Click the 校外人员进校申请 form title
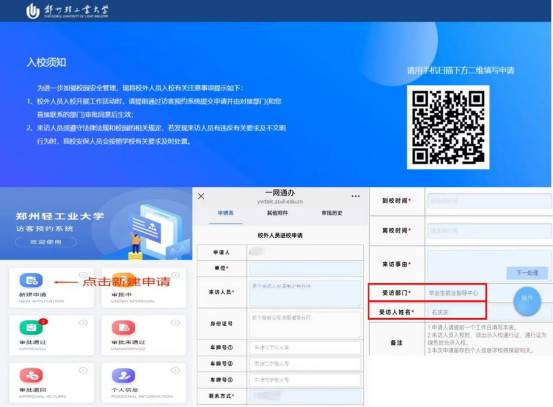 pyautogui.click(x=280, y=235)
